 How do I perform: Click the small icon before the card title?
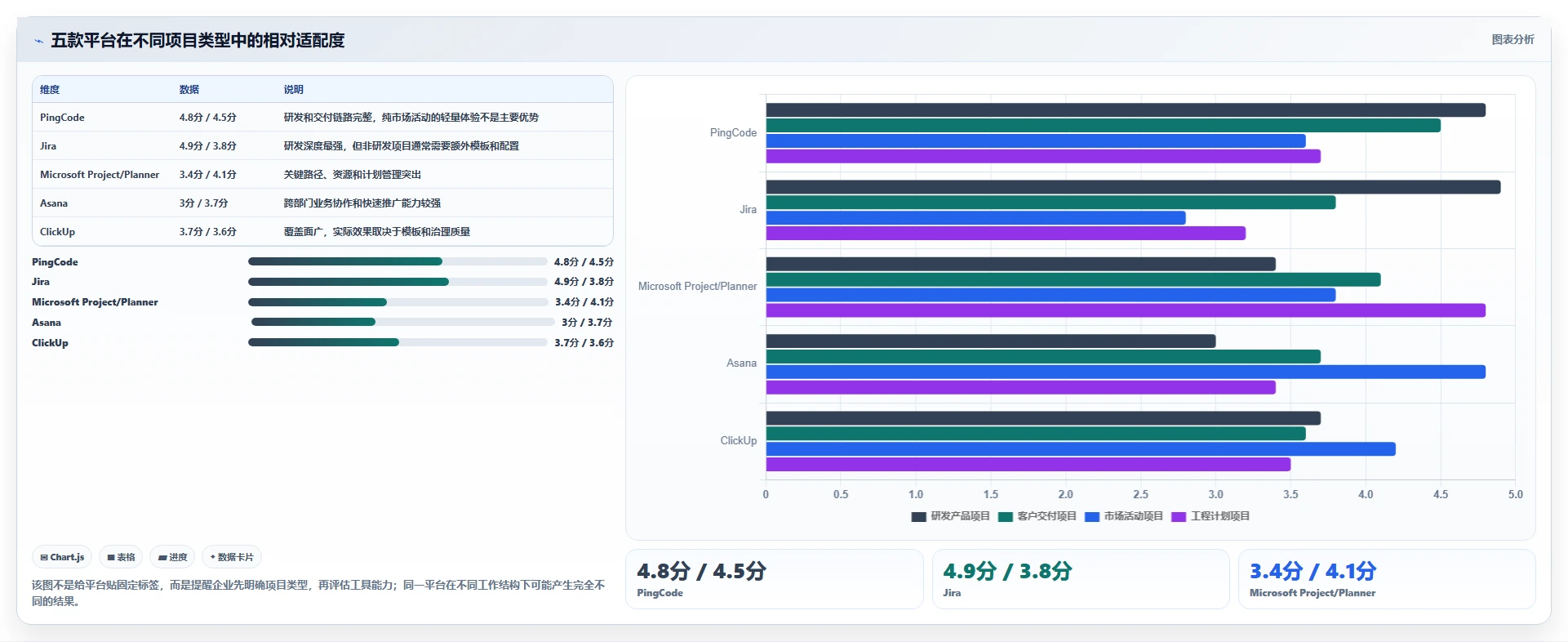38,41
